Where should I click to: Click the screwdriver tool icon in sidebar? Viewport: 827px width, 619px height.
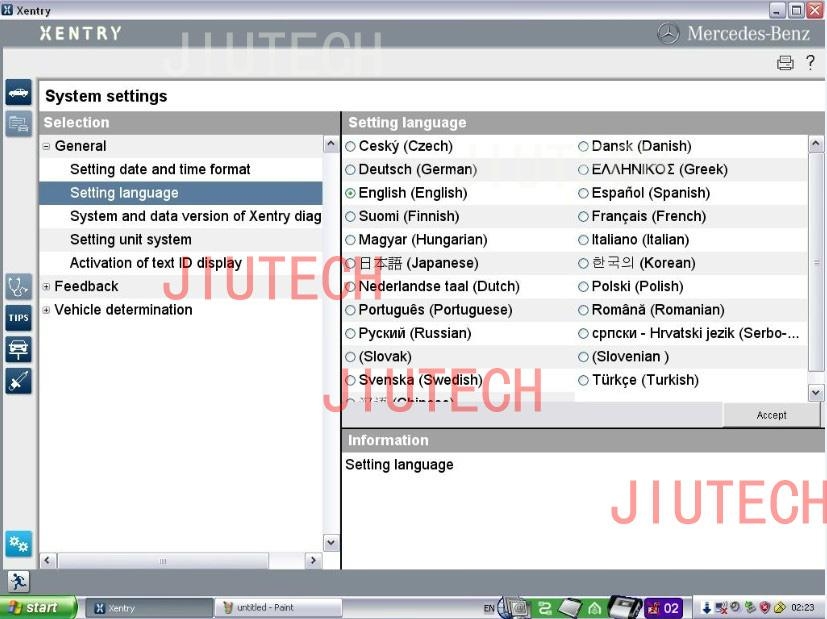[x=18, y=381]
